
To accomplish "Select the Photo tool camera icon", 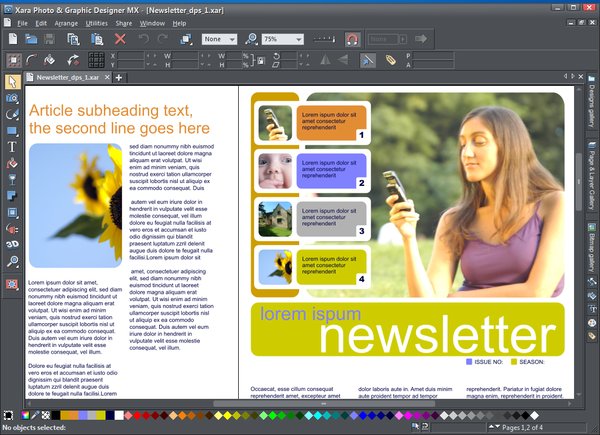I will 12,98.
